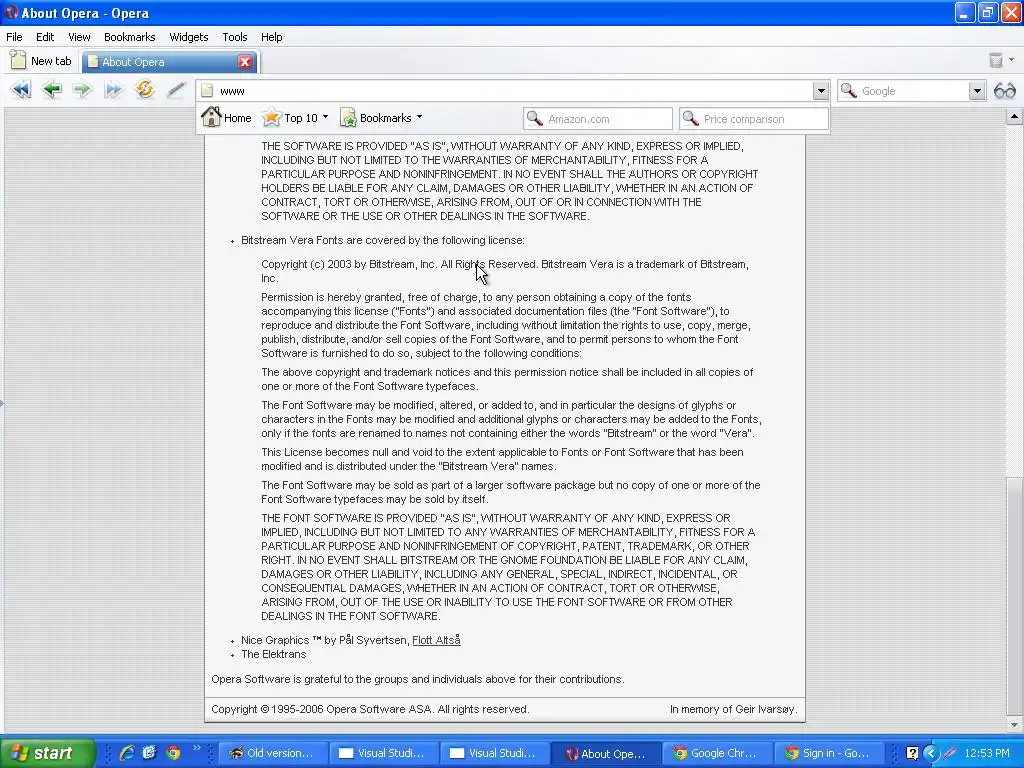
Task: Open the Bookmarks menu
Action: click(129, 37)
